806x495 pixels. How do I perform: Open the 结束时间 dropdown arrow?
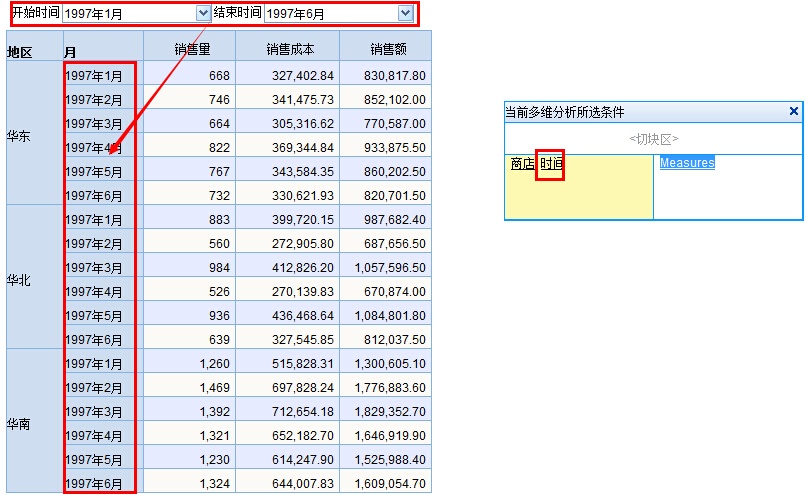[406, 13]
